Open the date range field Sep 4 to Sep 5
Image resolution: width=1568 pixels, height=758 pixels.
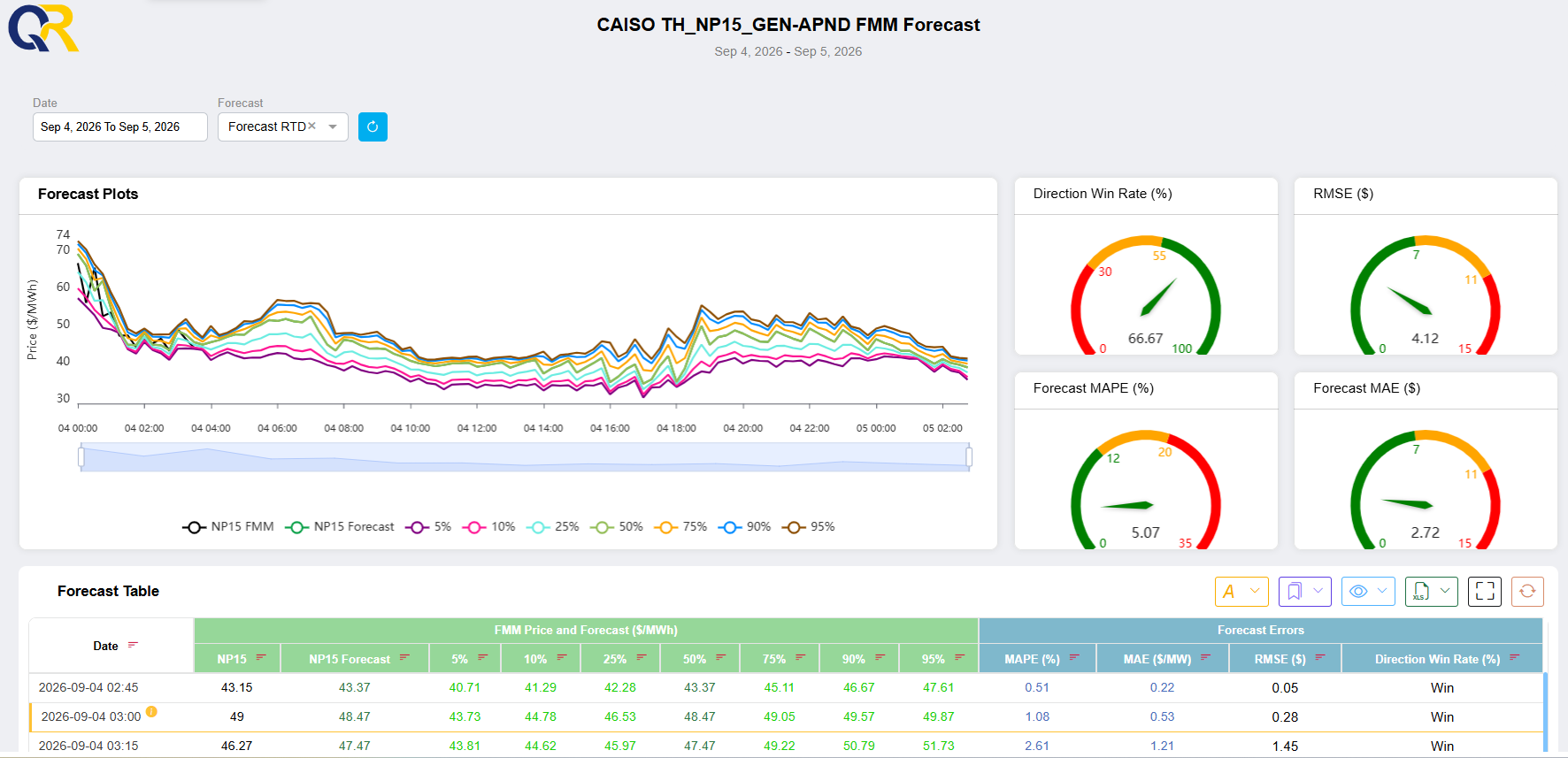[x=120, y=126]
